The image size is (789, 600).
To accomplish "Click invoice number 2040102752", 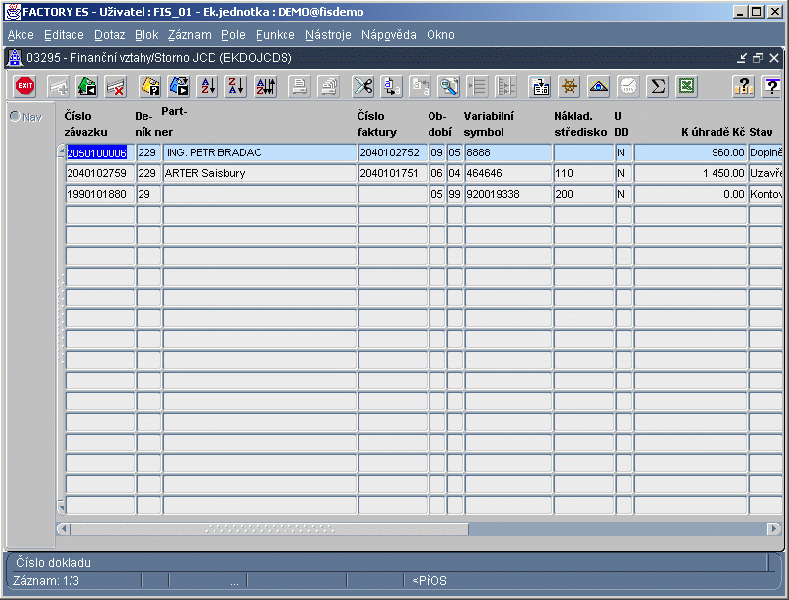I will pos(392,153).
